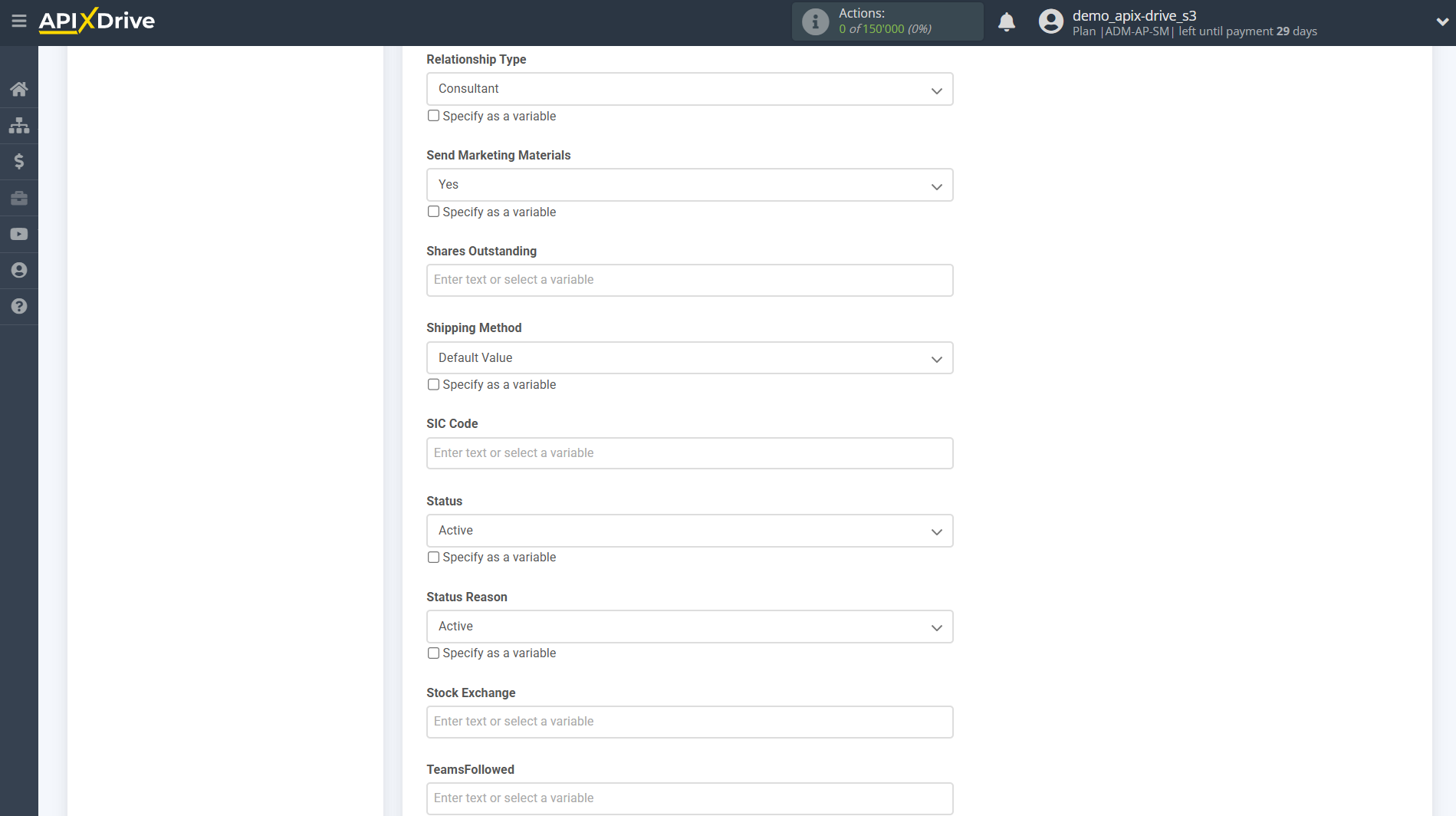Image resolution: width=1456 pixels, height=816 pixels.
Task: Open the connections sitemap icon
Action: tap(19, 125)
